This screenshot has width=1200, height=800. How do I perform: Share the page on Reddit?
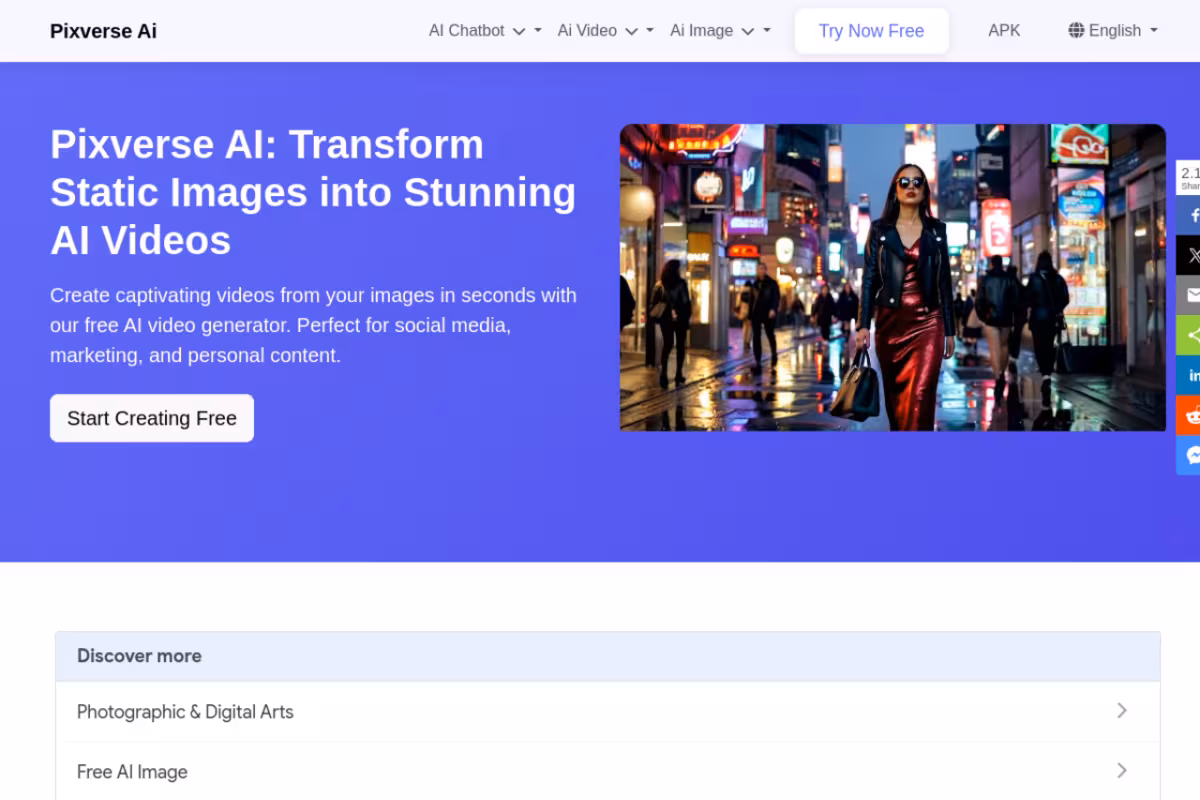pyautogui.click(x=1188, y=415)
